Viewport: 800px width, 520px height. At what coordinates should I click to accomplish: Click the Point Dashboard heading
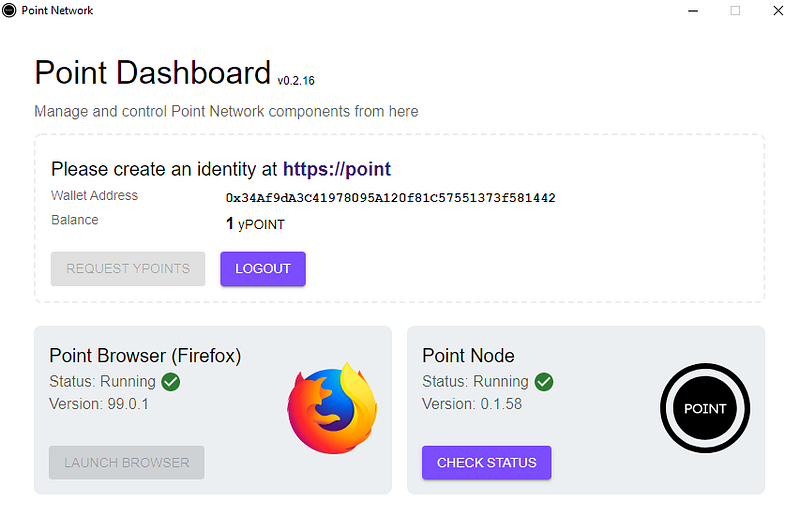click(x=152, y=73)
